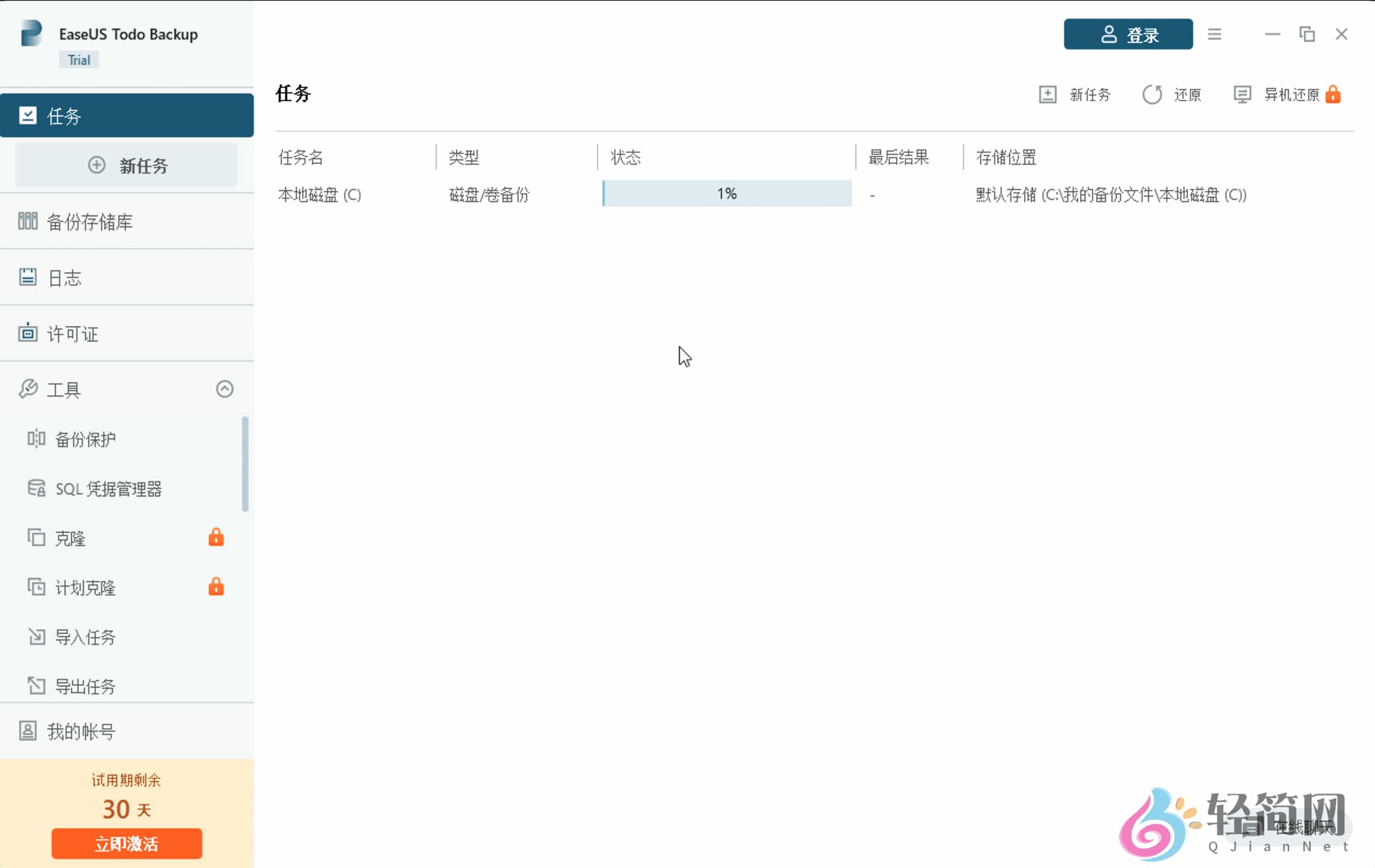
Task: Click the 新任务 toolbar label
Action: [x=1089, y=95]
